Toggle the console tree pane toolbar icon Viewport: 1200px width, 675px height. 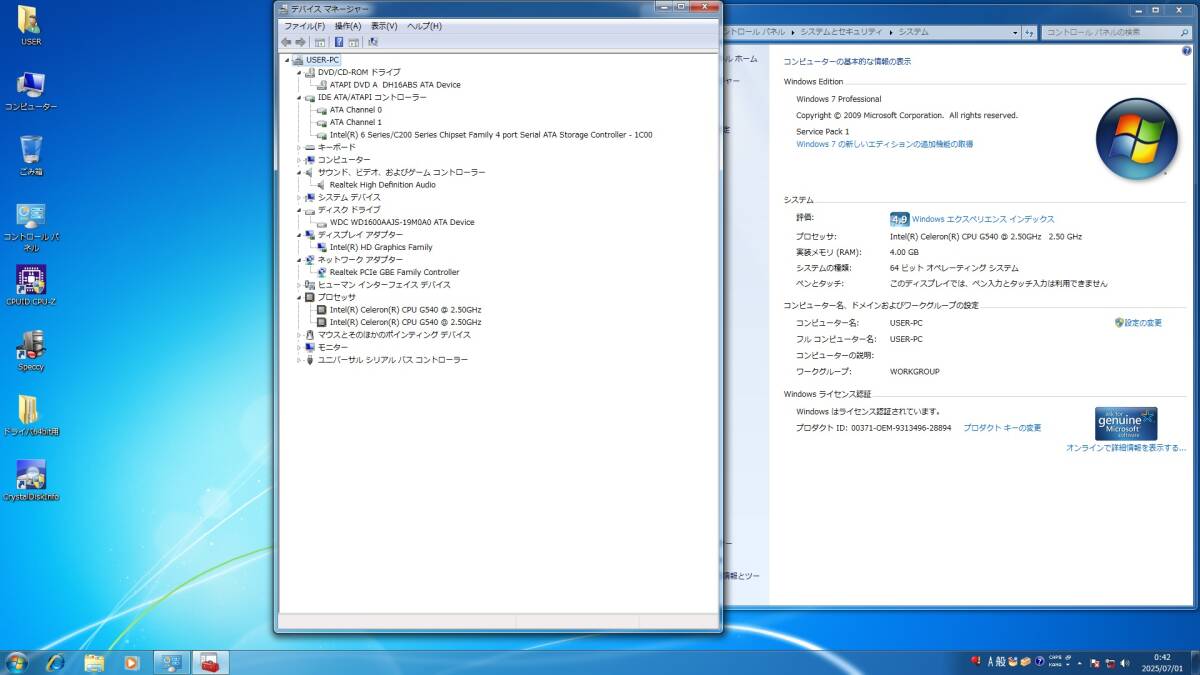(320, 42)
